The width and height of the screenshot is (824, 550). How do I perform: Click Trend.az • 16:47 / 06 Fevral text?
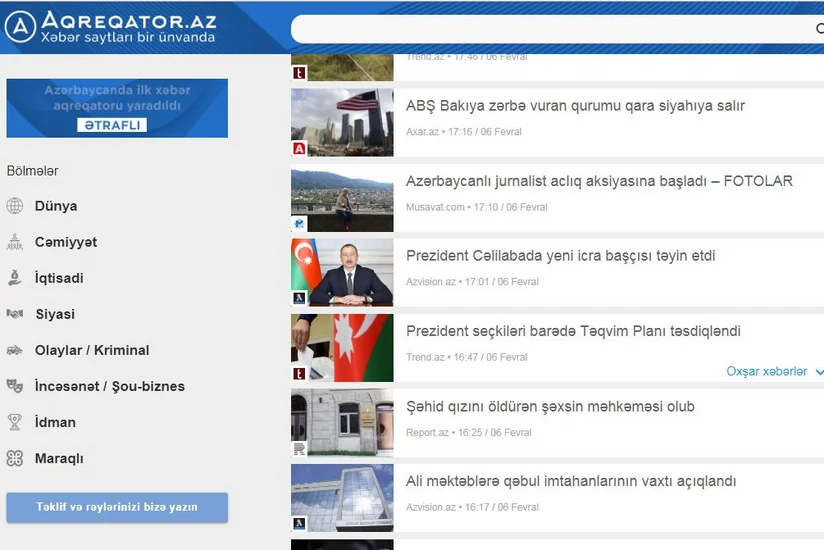[467, 357]
